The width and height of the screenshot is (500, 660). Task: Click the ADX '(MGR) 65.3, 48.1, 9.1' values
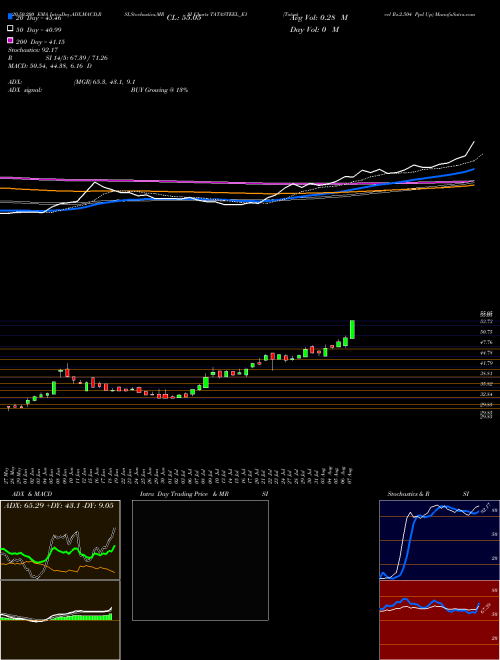tap(104, 82)
